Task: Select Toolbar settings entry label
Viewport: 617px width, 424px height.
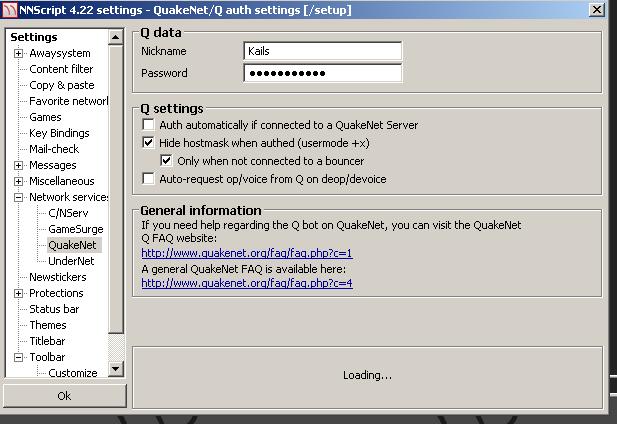Action: (47, 357)
